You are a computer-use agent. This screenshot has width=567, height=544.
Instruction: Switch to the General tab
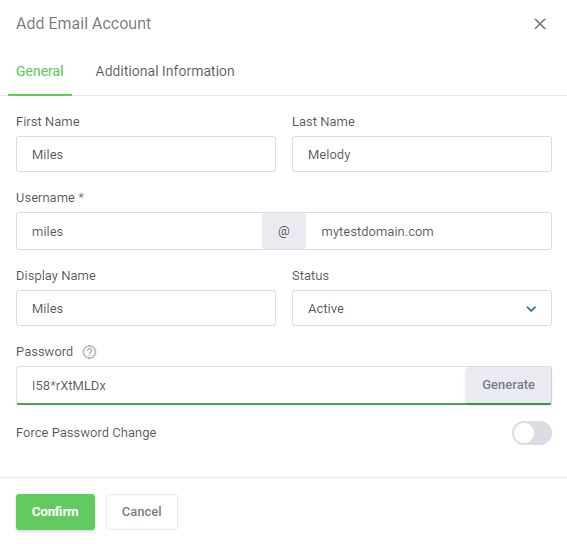pos(40,71)
